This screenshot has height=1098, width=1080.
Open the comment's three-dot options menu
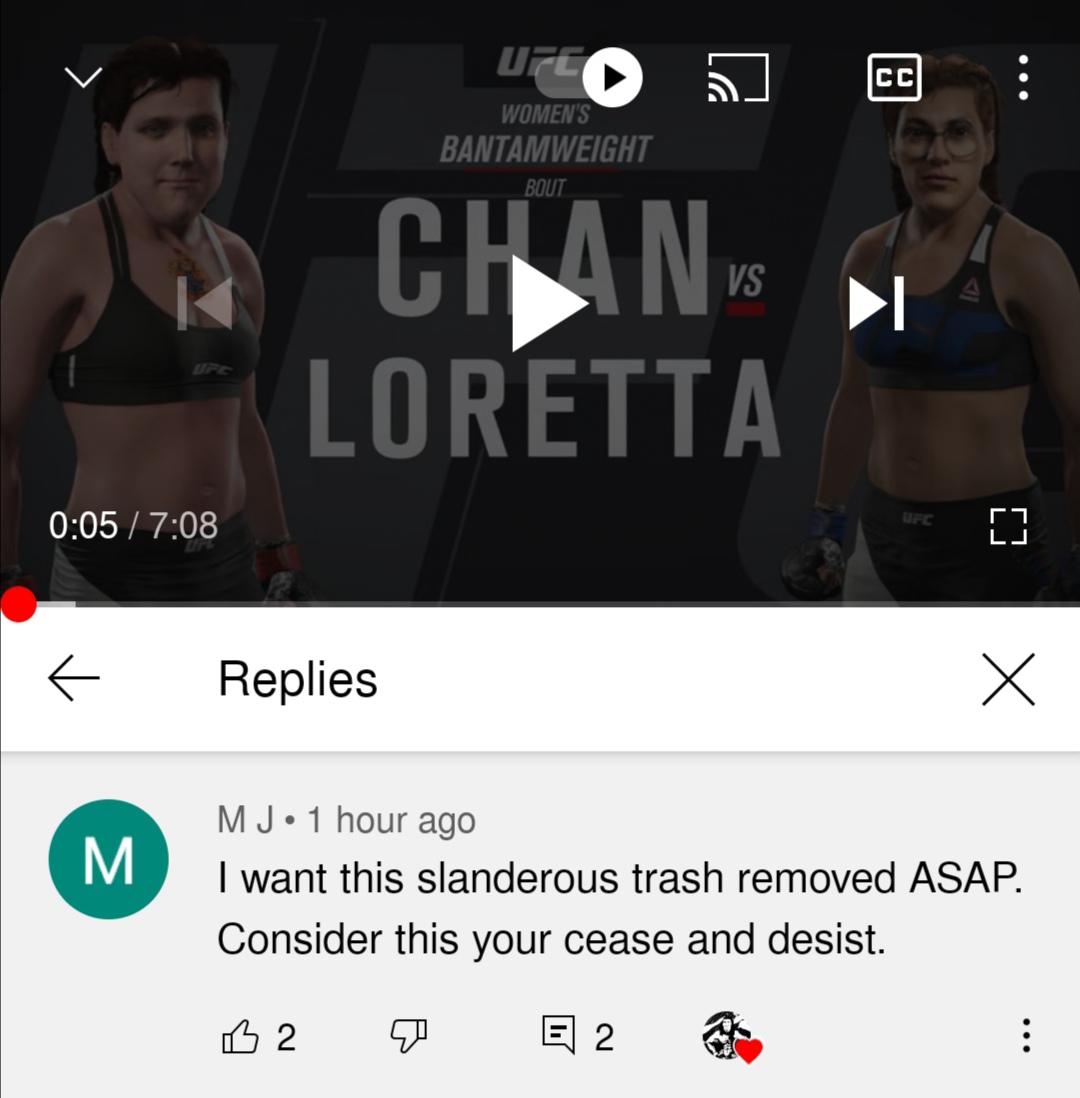(1026, 1035)
